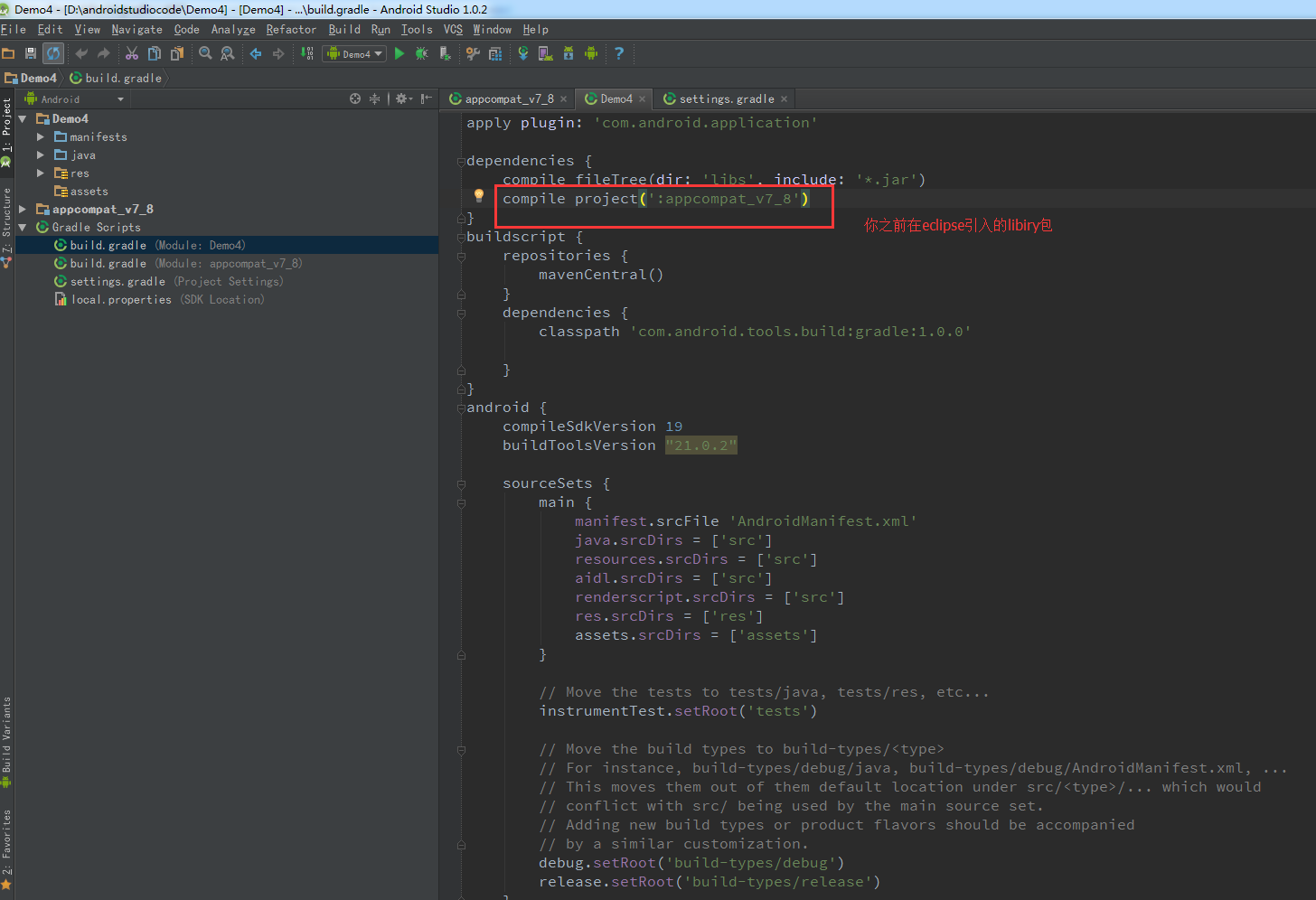Image resolution: width=1316 pixels, height=900 pixels.
Task: Open Project Structure icon
Action: pos(495,53)
